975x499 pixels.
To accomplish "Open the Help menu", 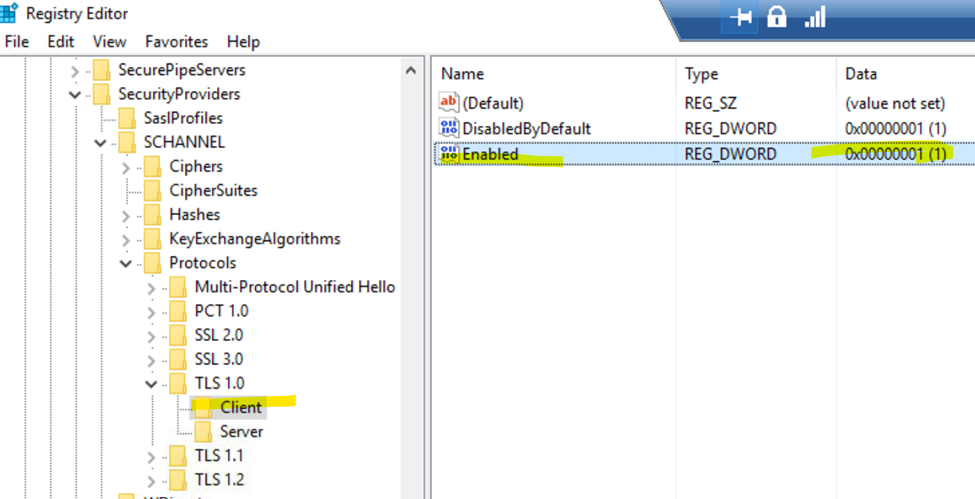I will (243, 42).
